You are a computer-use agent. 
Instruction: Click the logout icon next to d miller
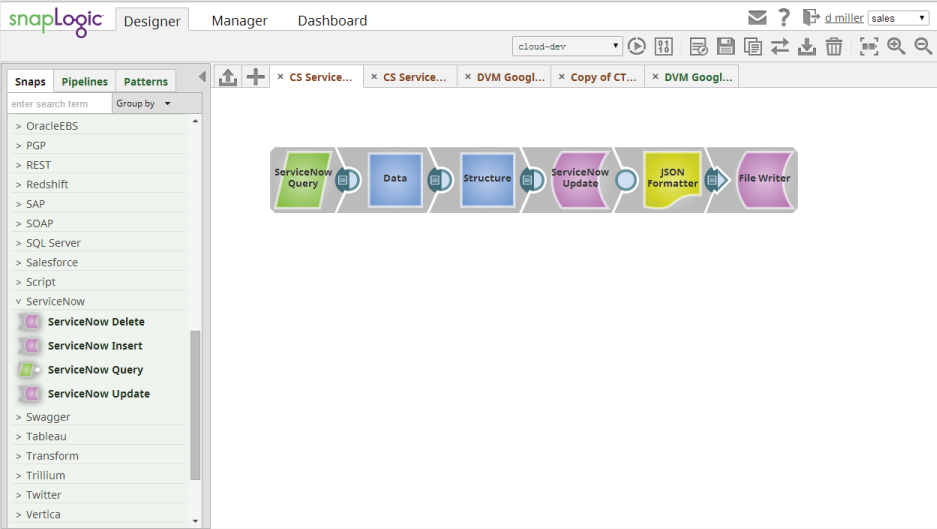click(x=811, y=17)
